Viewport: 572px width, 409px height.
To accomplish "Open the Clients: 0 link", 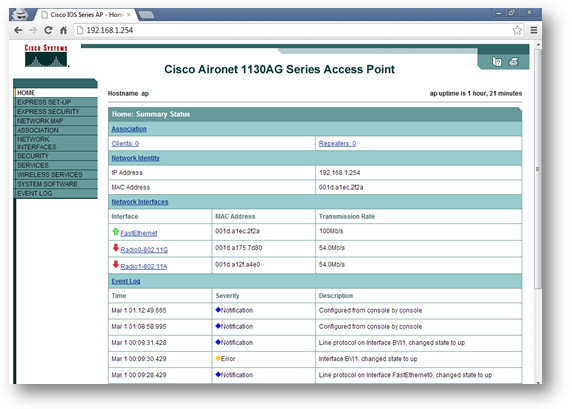I will point(125,143).
